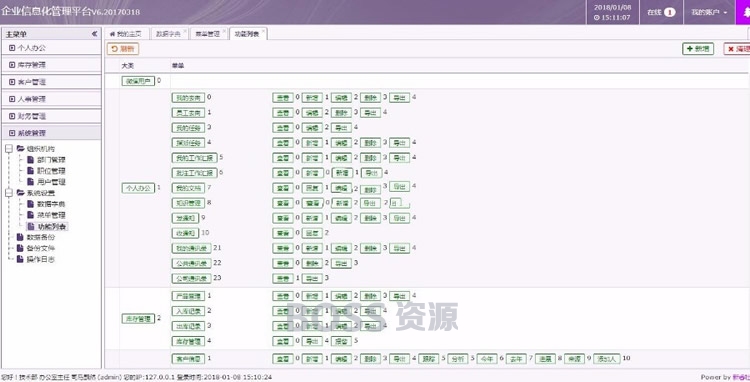Viewport: 750px width, 382px height.
Task: Click the 公共通讯录 menu button
Action: [191, 263]
